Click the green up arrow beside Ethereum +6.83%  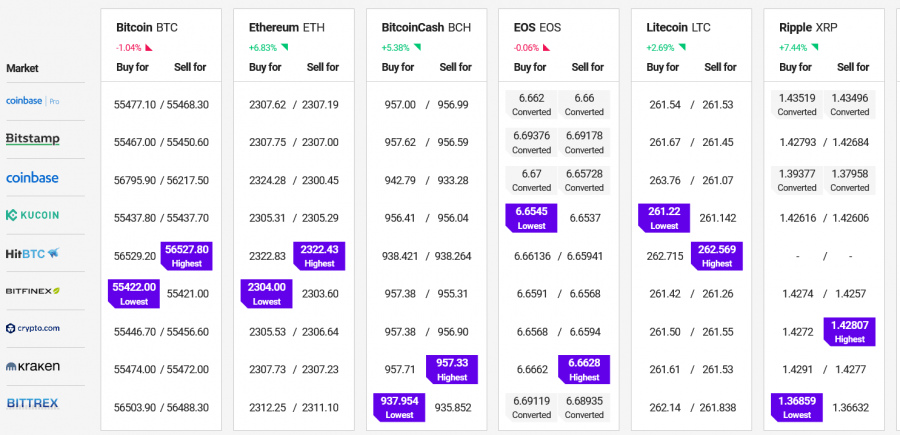[284, 47]
